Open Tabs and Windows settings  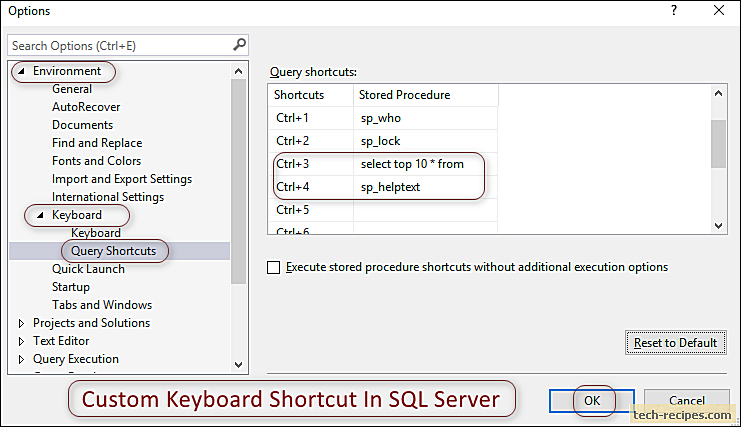[x=102, y=305]
